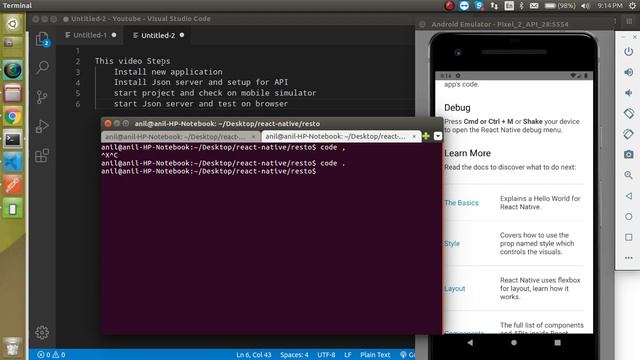Click the emulator toolbar back triangle
This screenshot has height=360, width=640.
(x=629, y=196)
